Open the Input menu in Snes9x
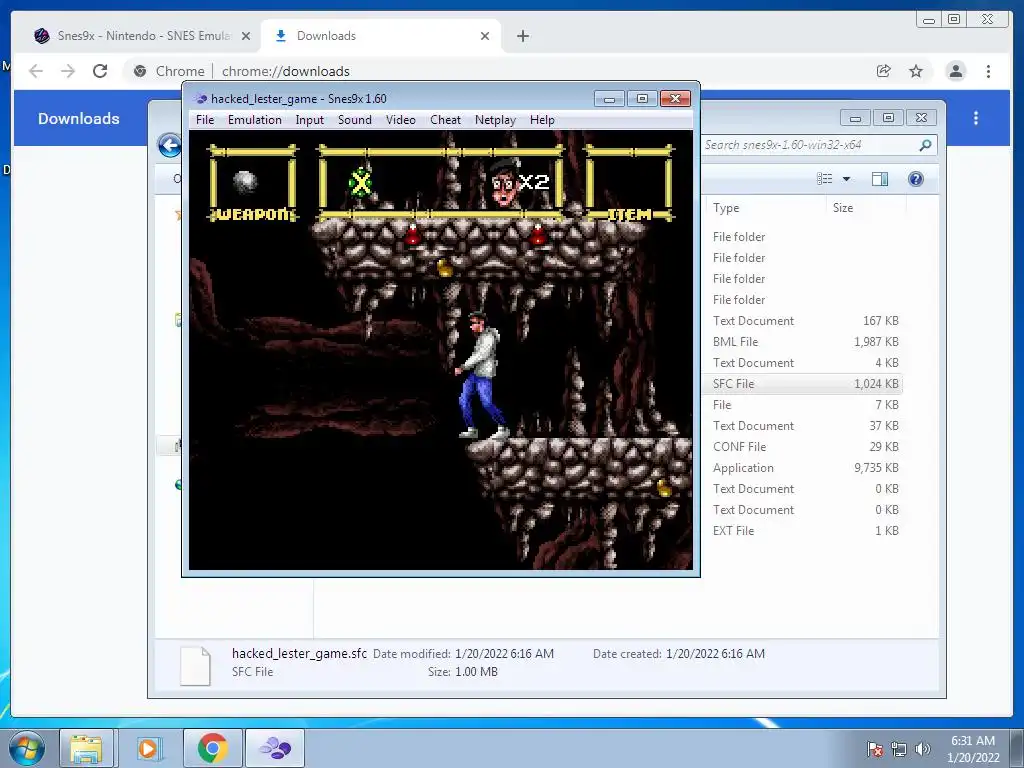Screen dimensions: 1024x768 (309, 120)
